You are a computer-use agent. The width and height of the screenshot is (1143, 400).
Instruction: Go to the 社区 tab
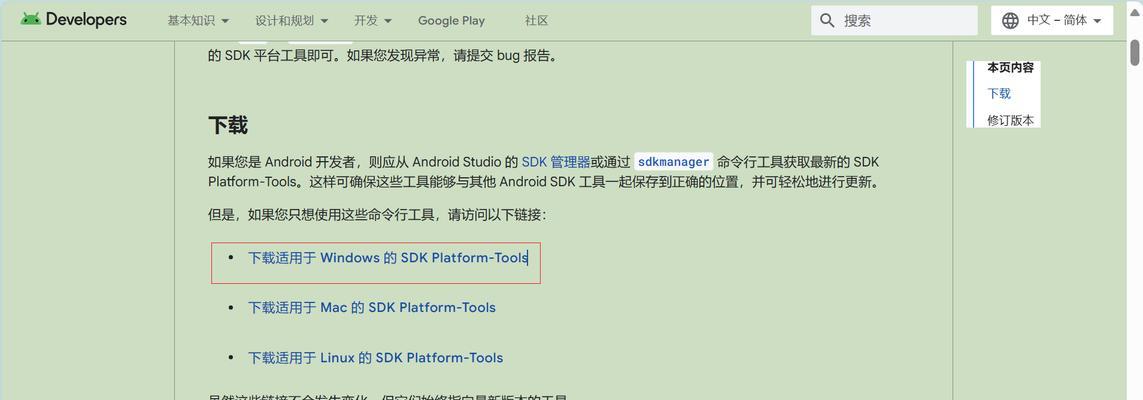(x=536, y=20)
